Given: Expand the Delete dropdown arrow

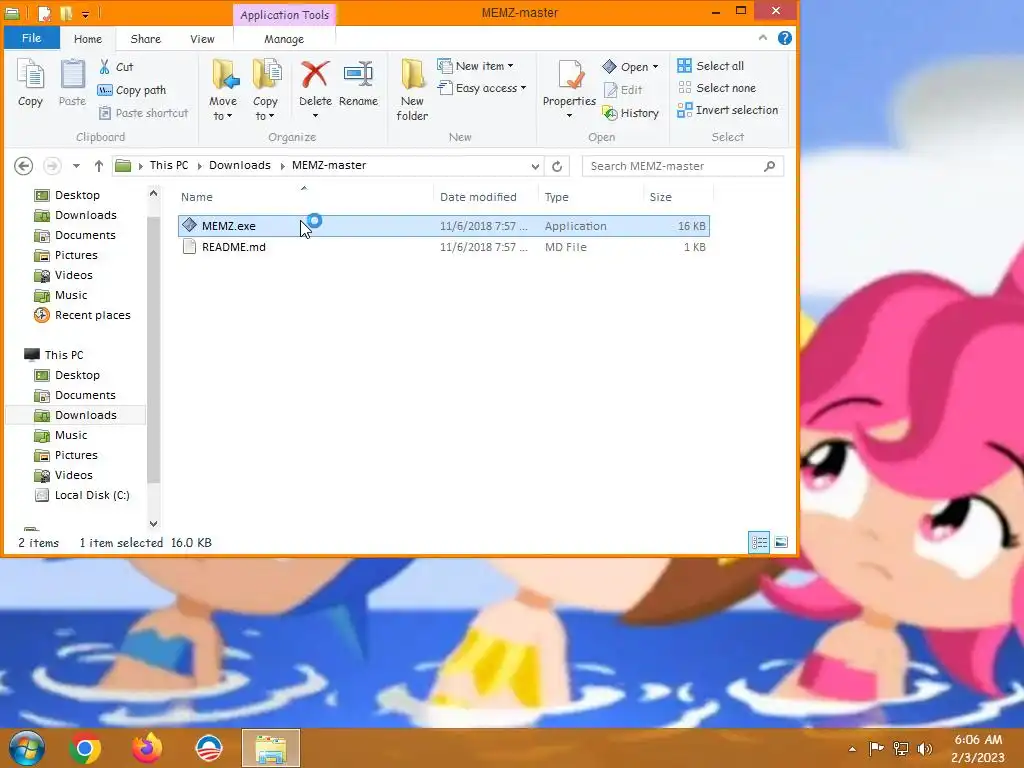Looking at the screenshot, I should pyautogui.click(x=315, y=116).
